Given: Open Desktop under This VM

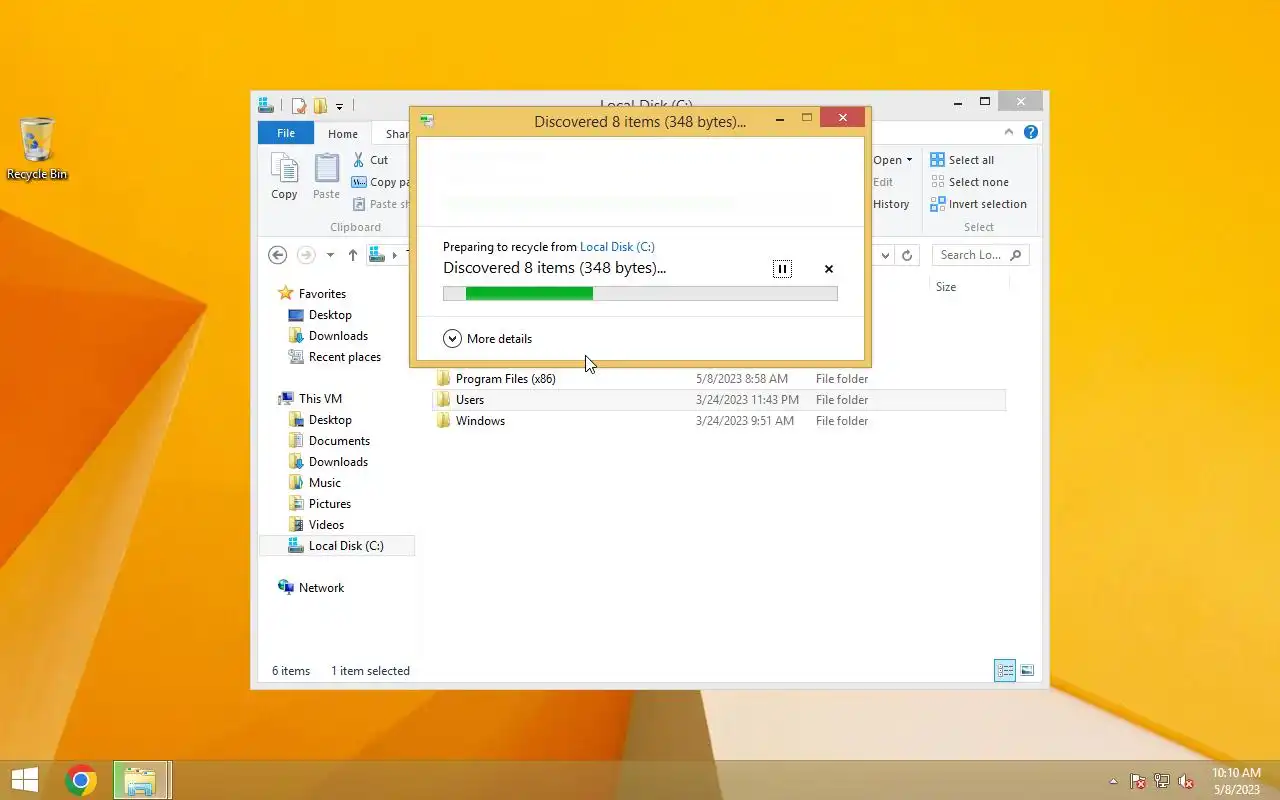Looking at the screenshot, I should [x=330, y=420].
